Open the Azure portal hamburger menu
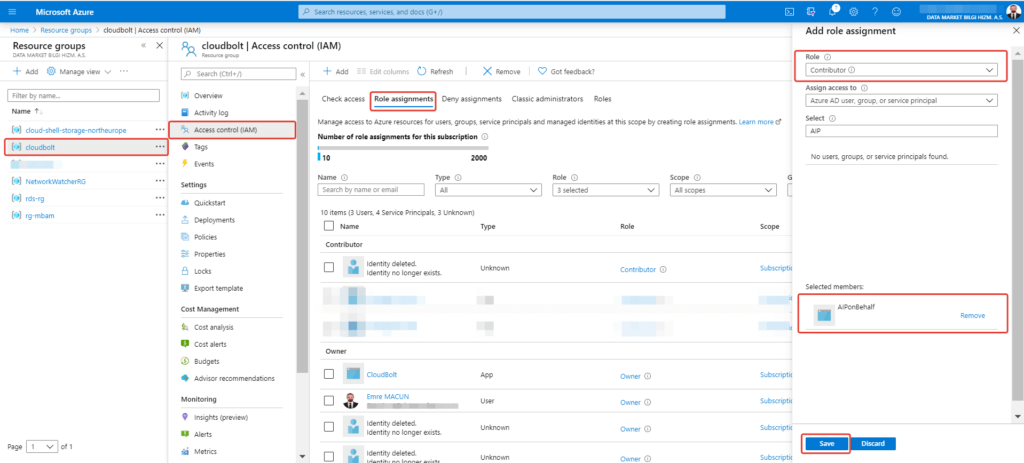The width and height of the screenshot is (1024, 463). (12, 12)
